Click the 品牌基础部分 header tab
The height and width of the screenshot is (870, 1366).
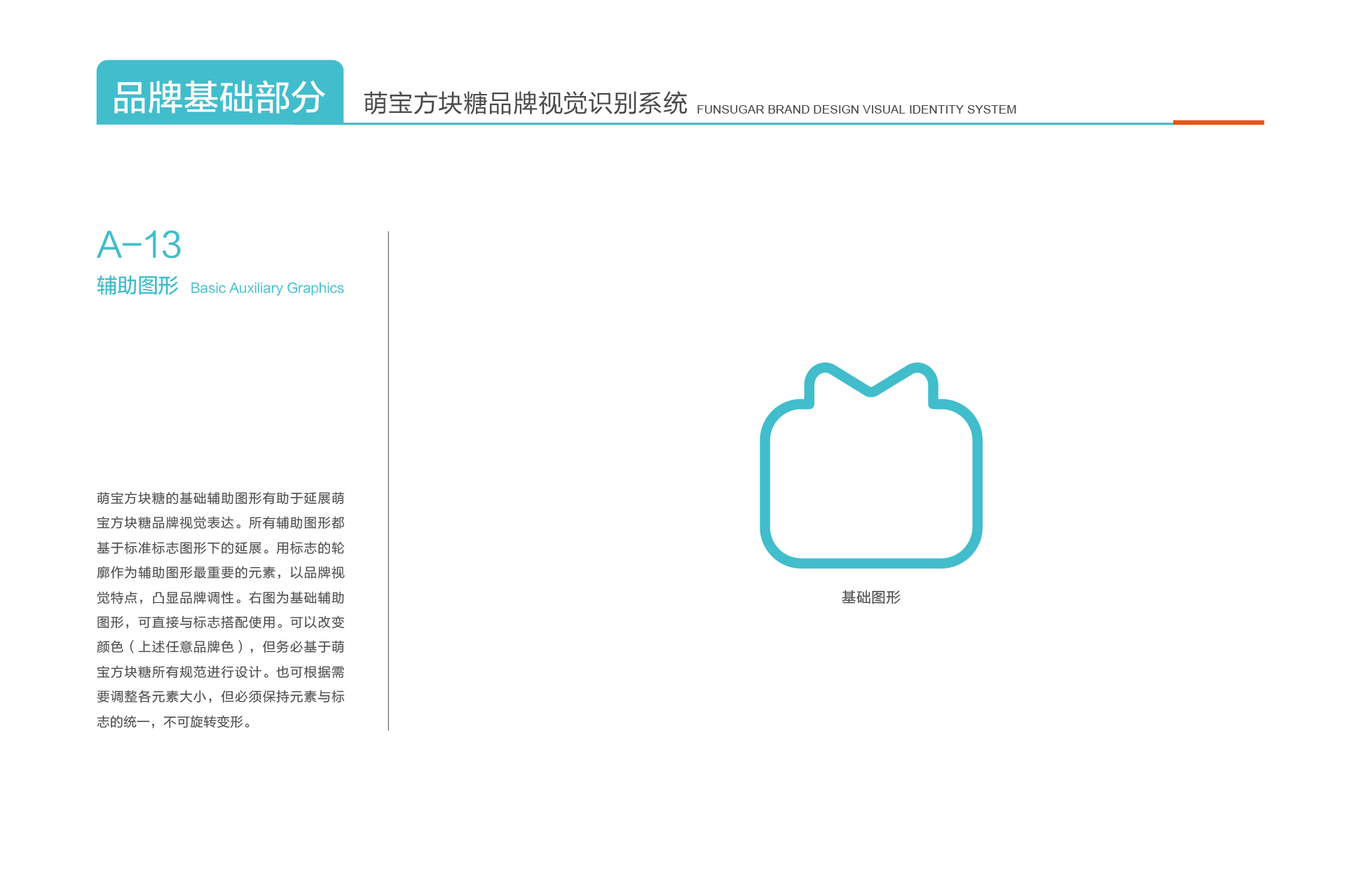pos(220,92)
